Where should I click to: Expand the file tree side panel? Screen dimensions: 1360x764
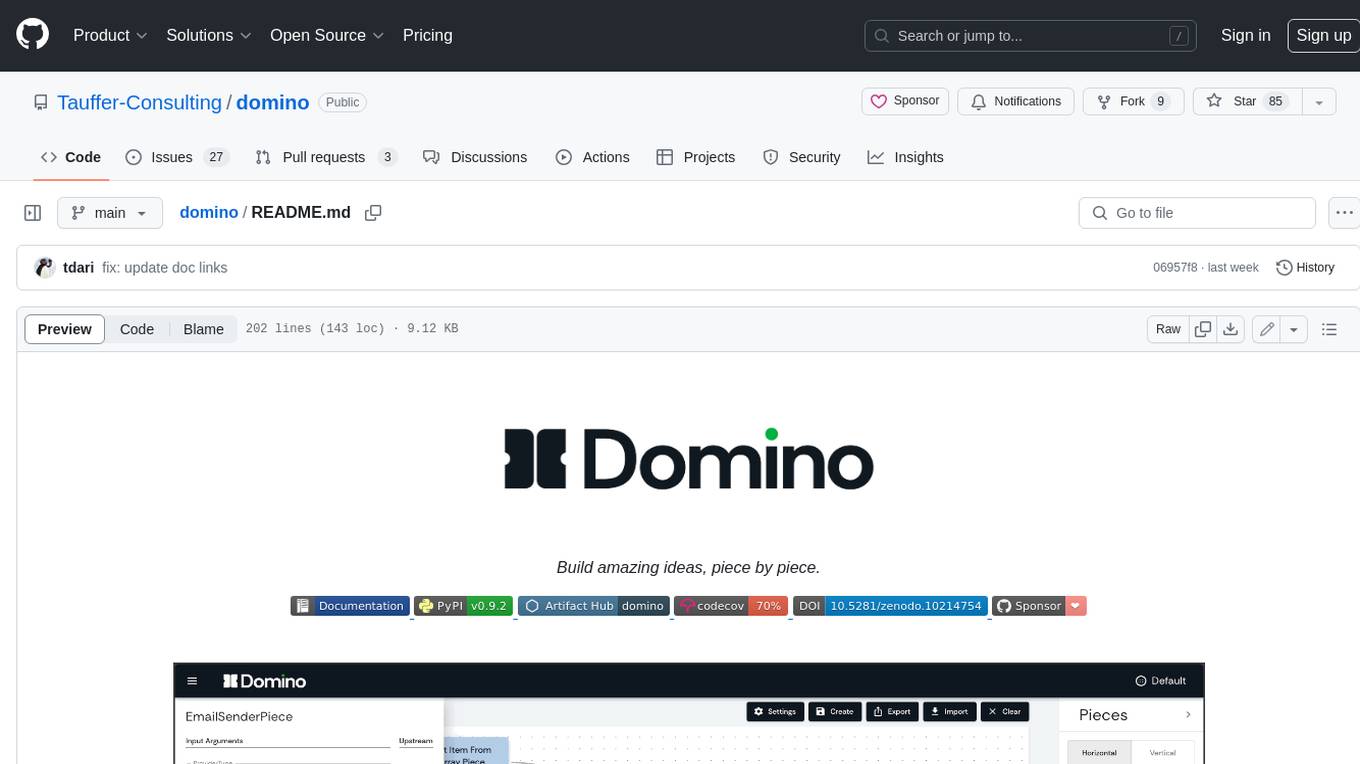tap(32, 213)
